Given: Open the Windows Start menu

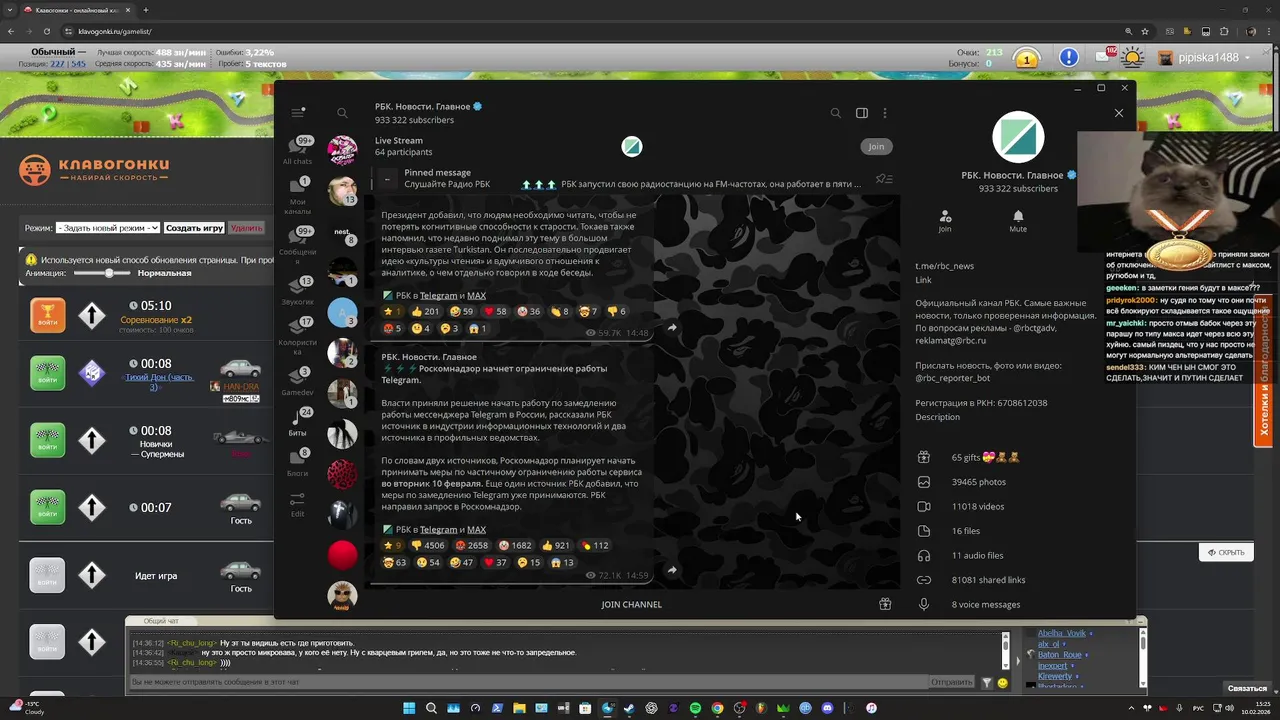Looking at the screenshot, I should [x=409, y=708].
